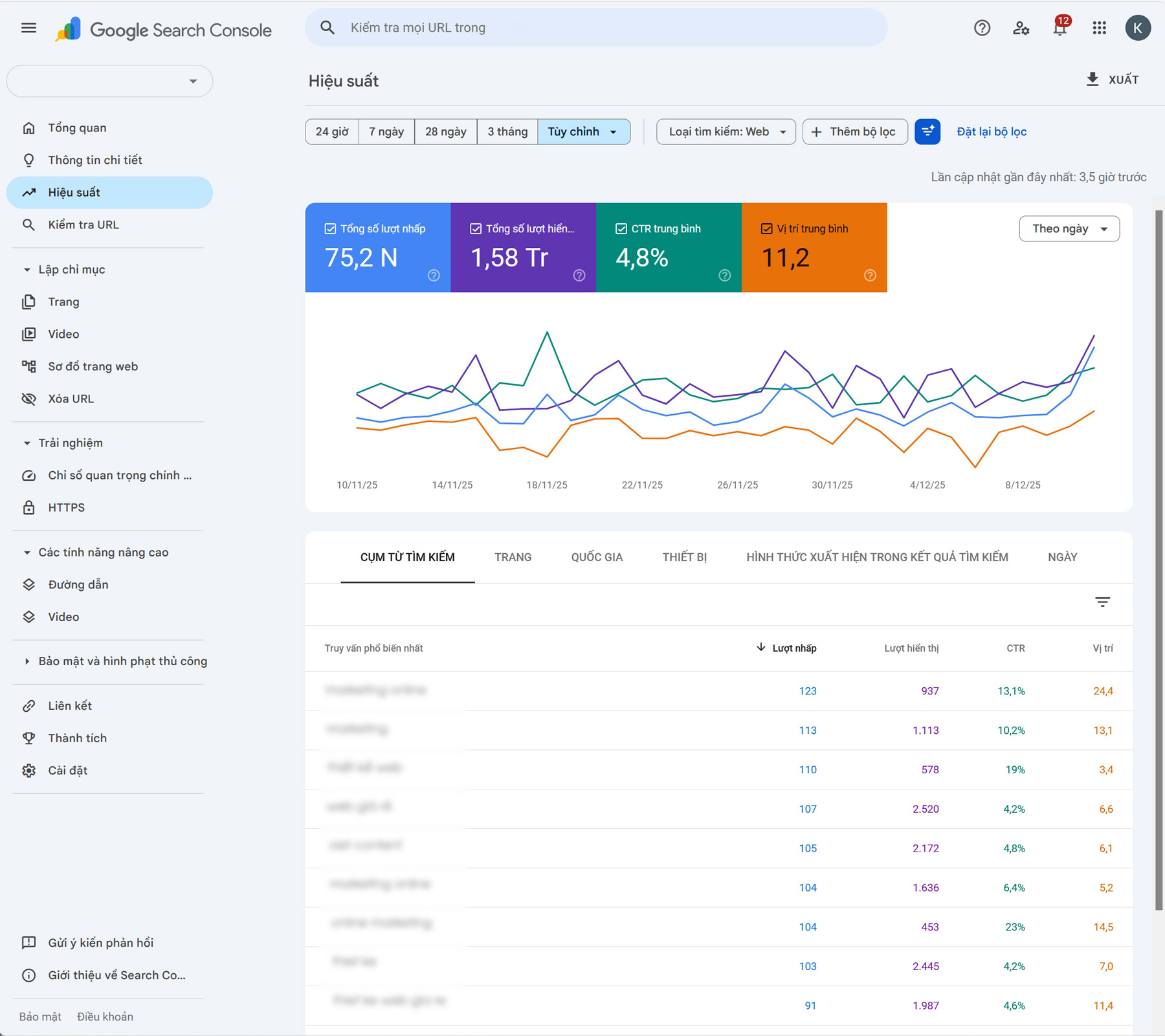Open Bảo mật privacy footer link

coord(40,1017)
